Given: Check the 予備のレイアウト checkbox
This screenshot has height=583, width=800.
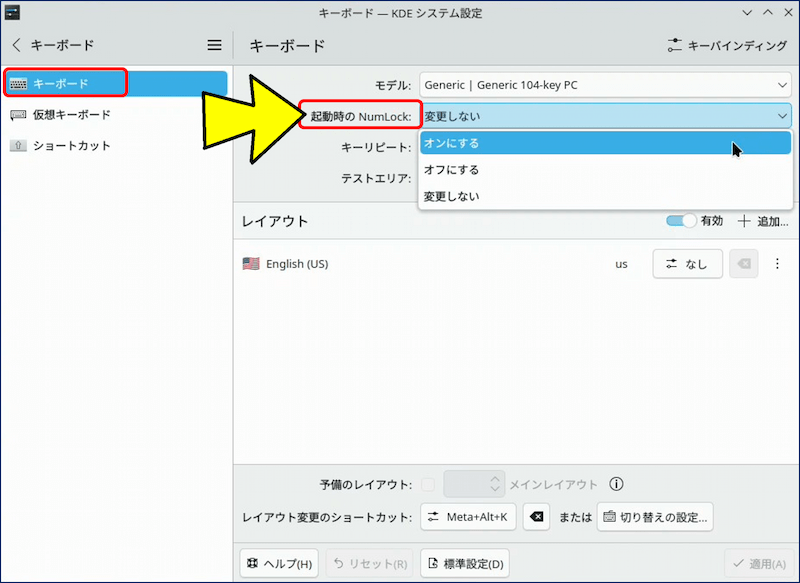Looking at the screenshot, I should 428,484.
